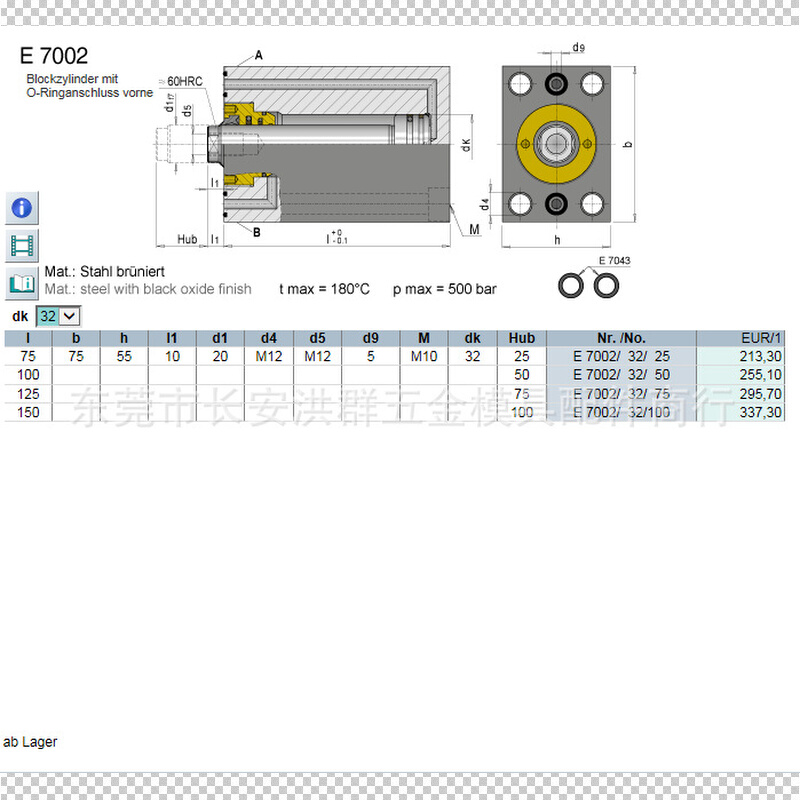Screen dimensions: 800x800
Task: Click 'Blockzylinder mit' description text
Action: [x=72, y=79]
